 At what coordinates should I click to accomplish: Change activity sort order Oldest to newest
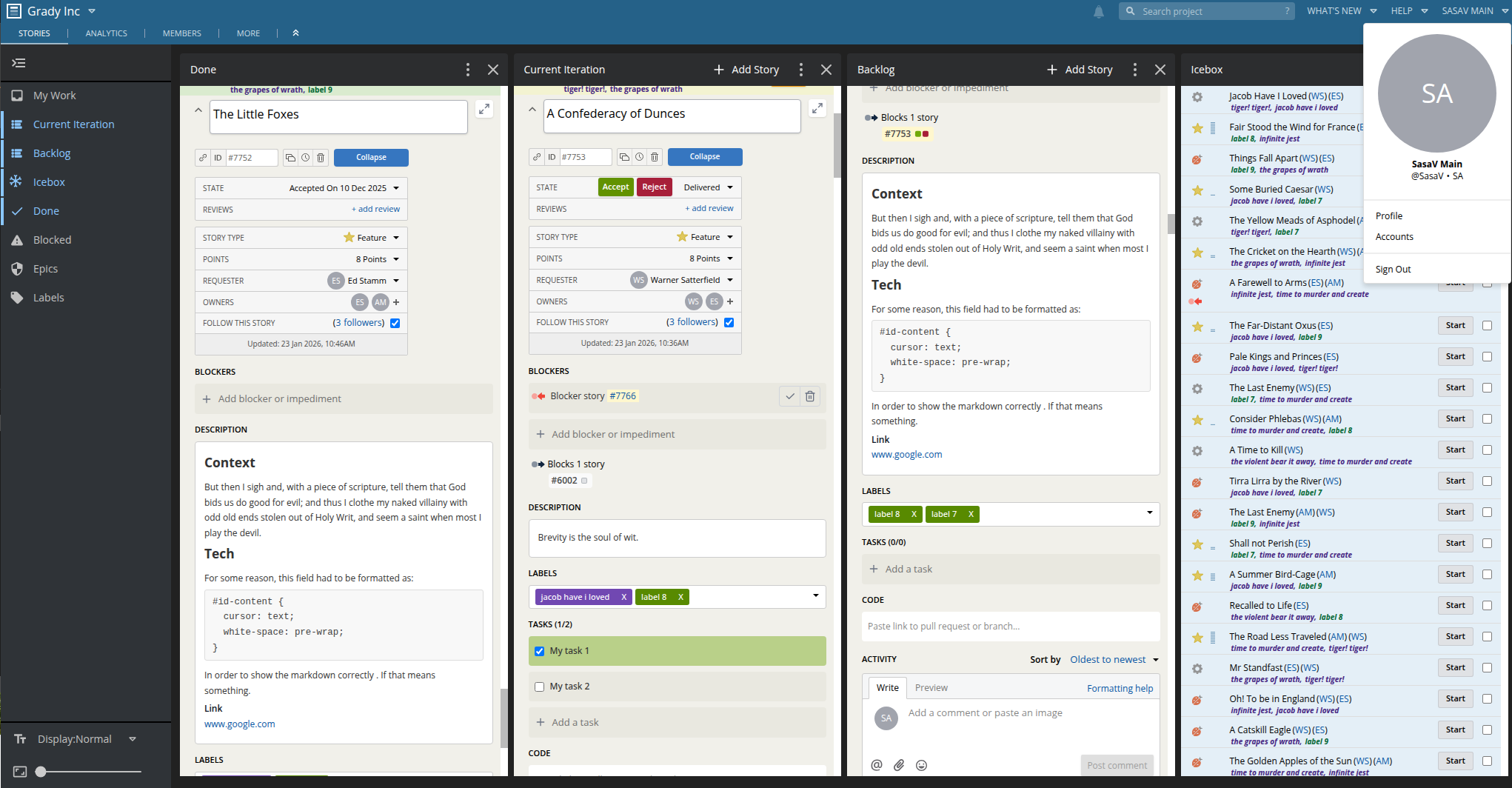1113,659
